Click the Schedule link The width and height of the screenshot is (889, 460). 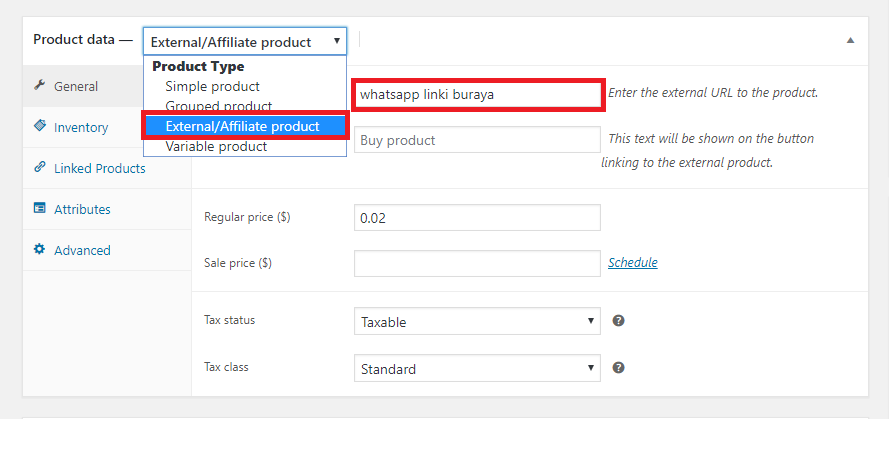point(633,263)
